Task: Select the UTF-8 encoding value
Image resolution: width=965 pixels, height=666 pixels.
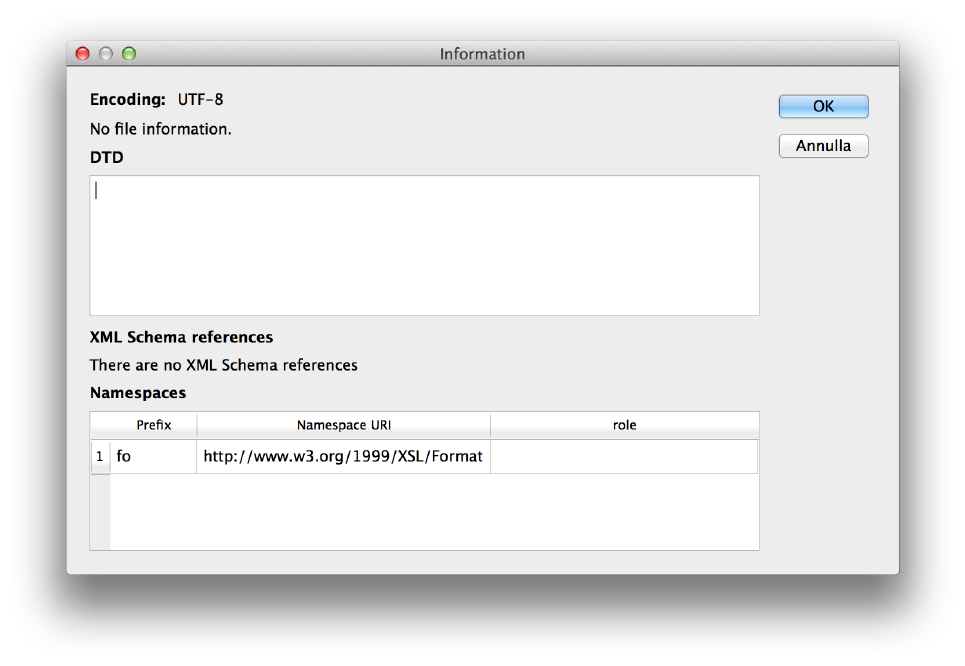Action: coord(200,100)
